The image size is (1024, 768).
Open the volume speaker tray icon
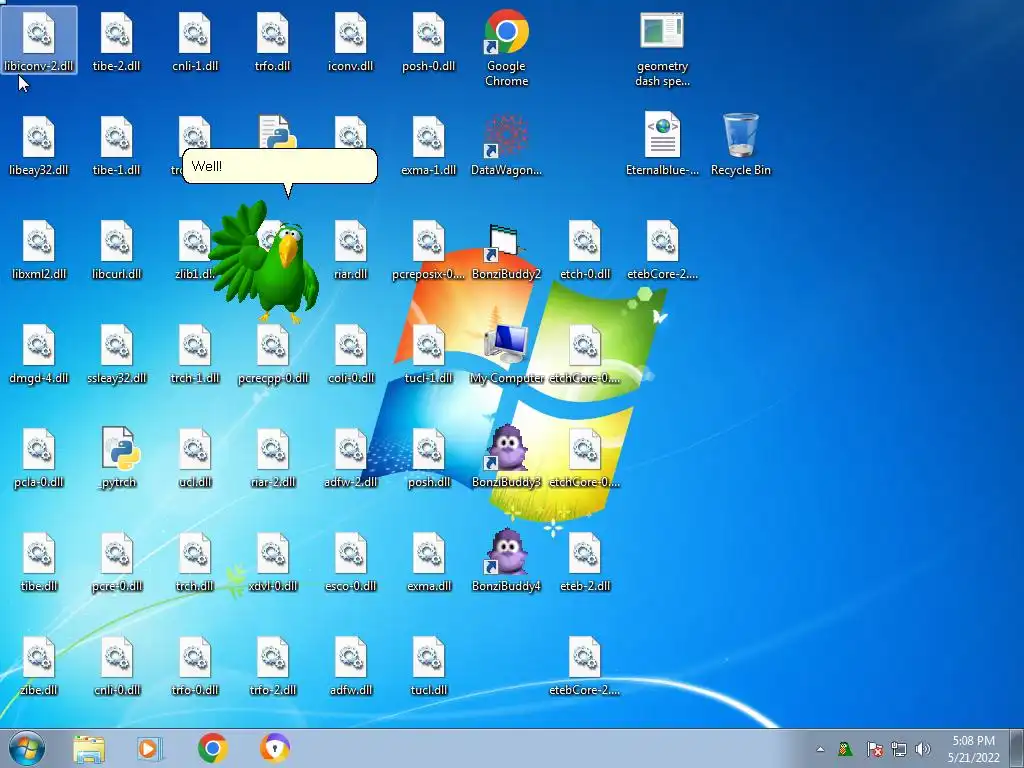923,749
